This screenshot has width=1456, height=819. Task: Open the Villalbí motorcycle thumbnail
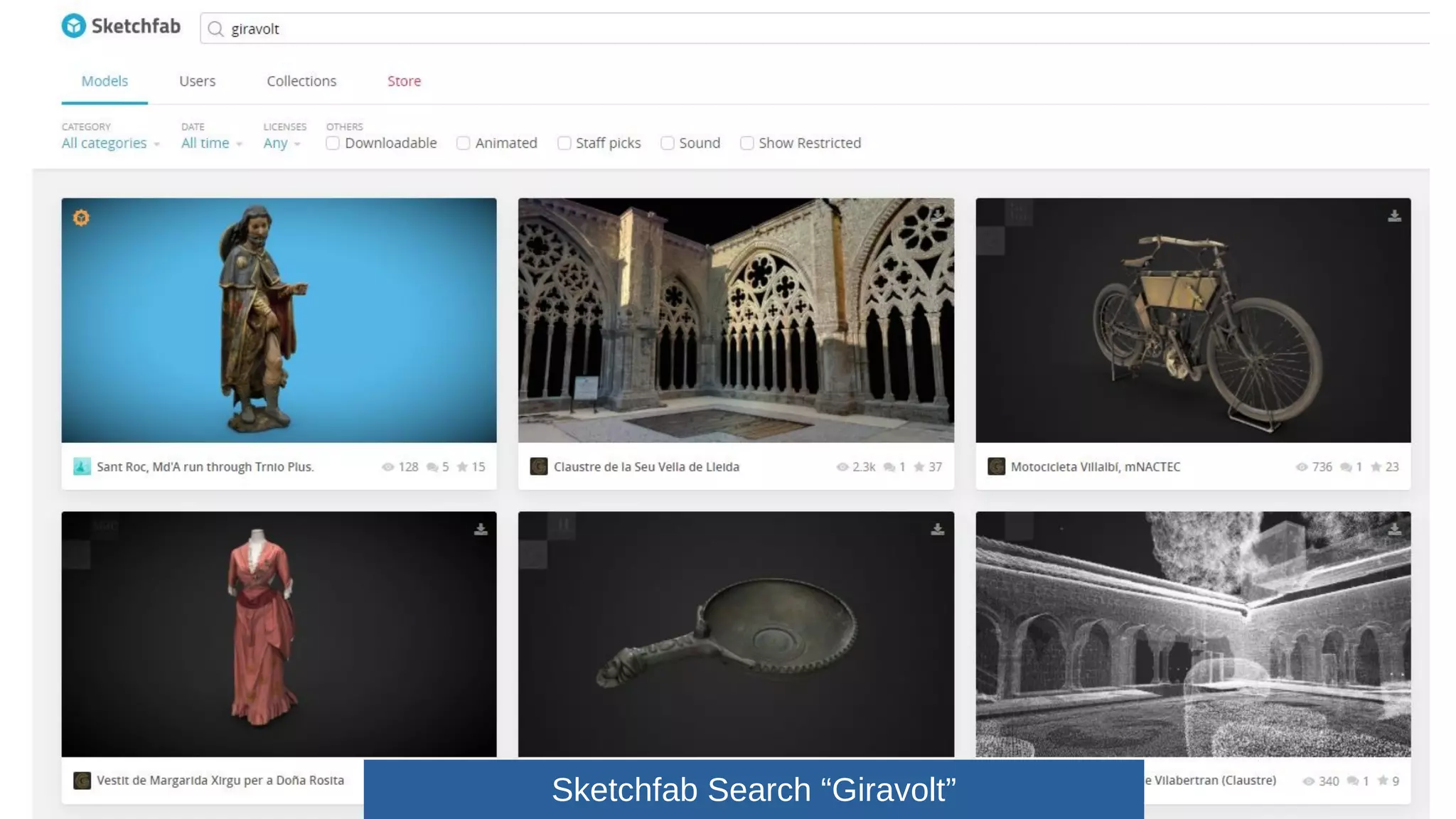click(1193, 320)
